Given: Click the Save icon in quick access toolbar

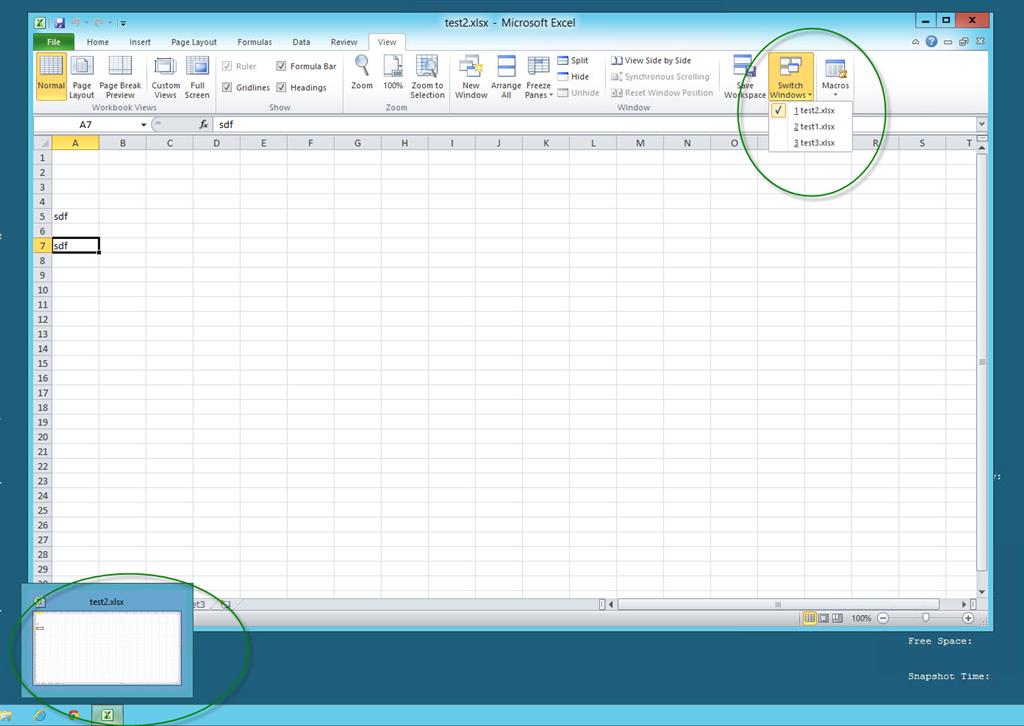Looking at the screenshot, I should 59,23.
